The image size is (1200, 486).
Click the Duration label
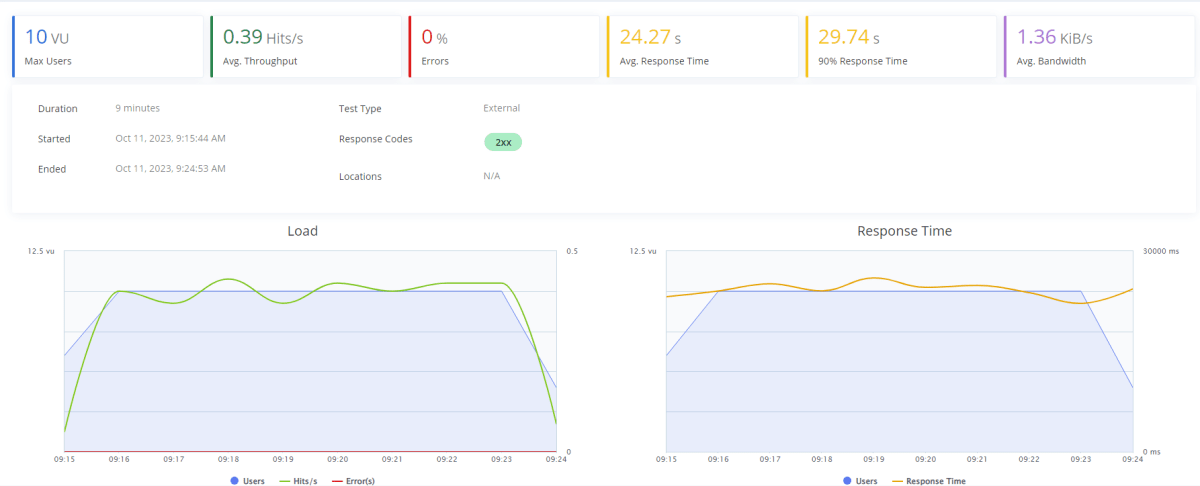(x=58, y=109)
